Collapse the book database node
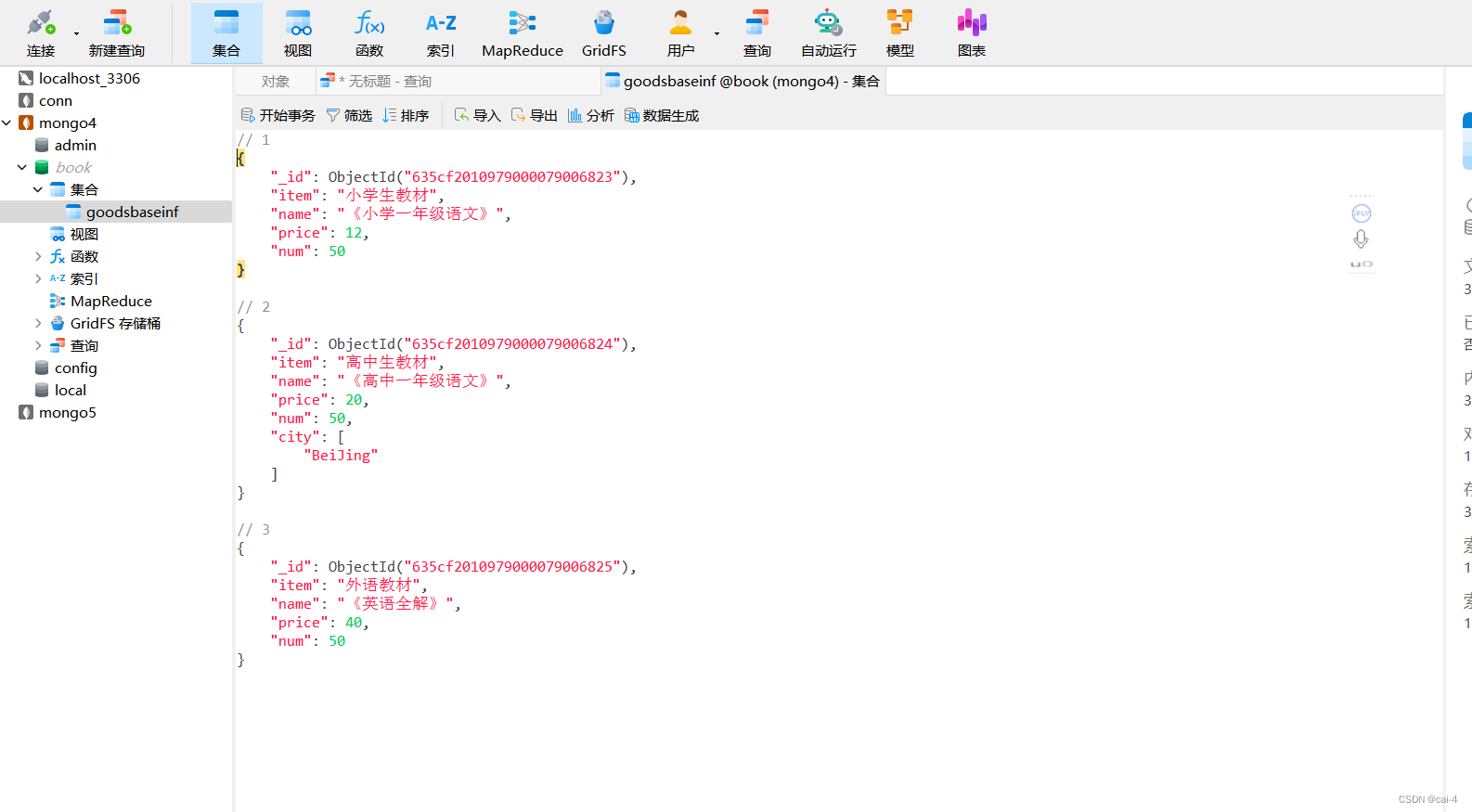This screenshot has height=812, width=1472. coord(22,167)
